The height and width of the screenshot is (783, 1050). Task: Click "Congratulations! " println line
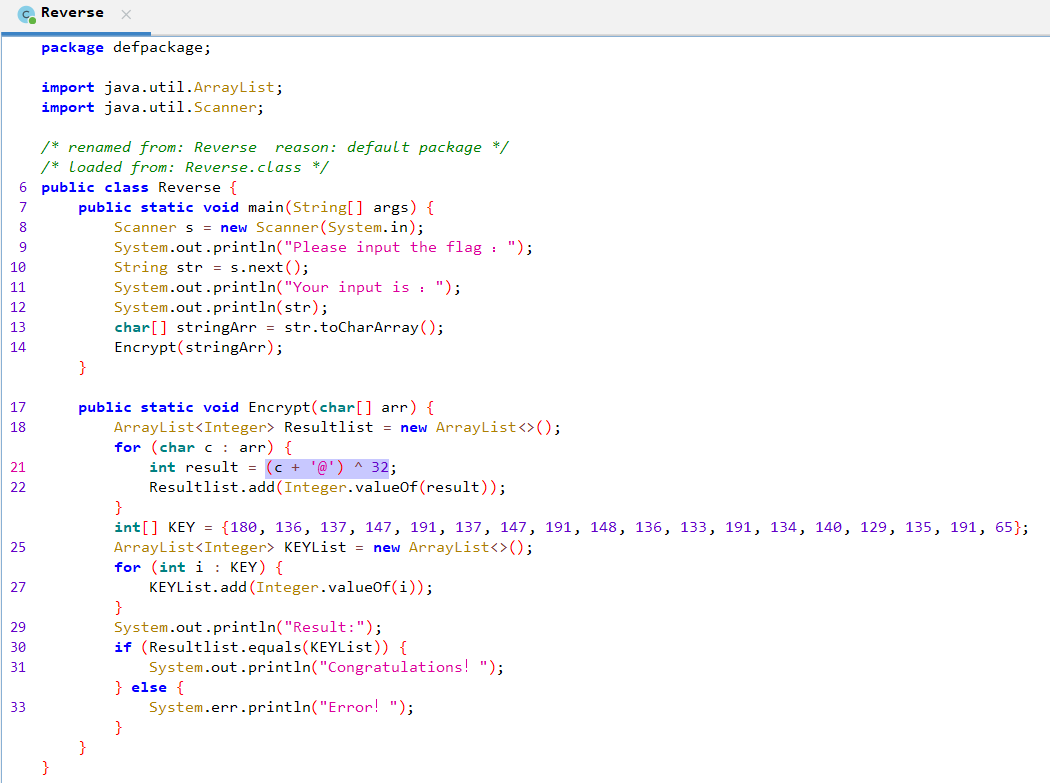[326, 667]
